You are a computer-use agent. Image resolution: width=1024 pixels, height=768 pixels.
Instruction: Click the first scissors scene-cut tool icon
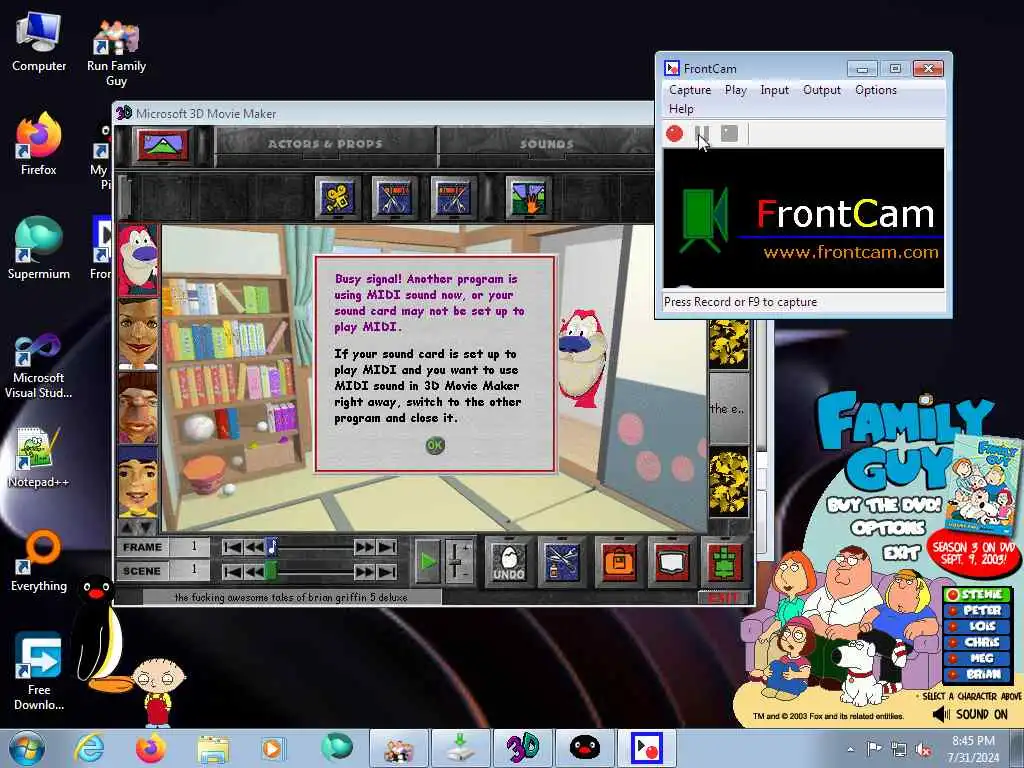click(394, 198)
